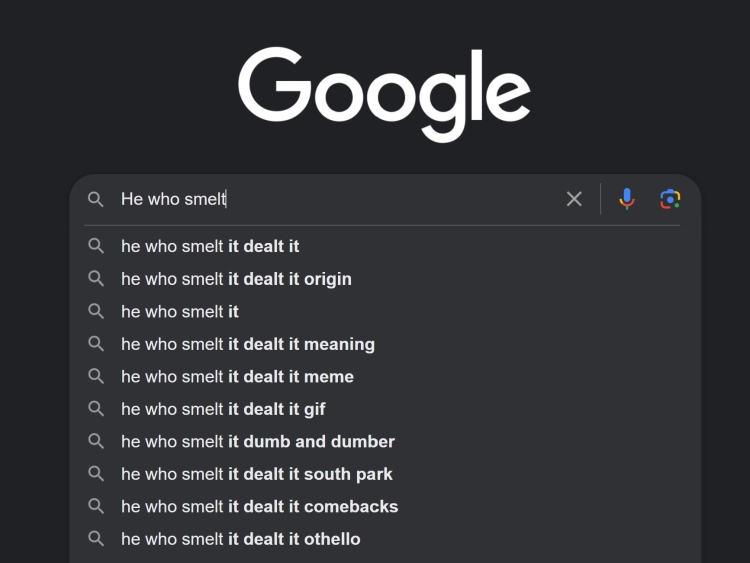This screenshot has height=563, width=750.
Task: Choose "he who smelt it dealt it origin"
Action: pyautogui.click(x=236, y=279)
